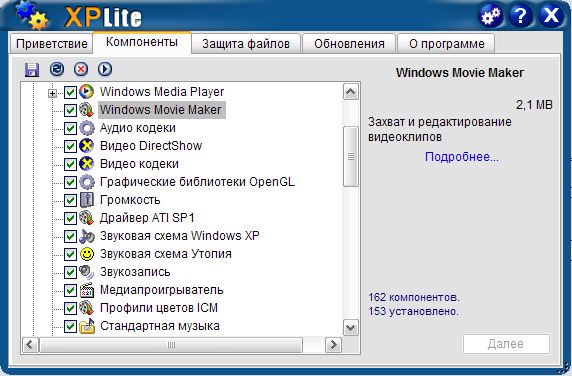This screenshot has height=376, width=572.
Task: Click the refresh toolbar icon
Action: pos(57,69)
